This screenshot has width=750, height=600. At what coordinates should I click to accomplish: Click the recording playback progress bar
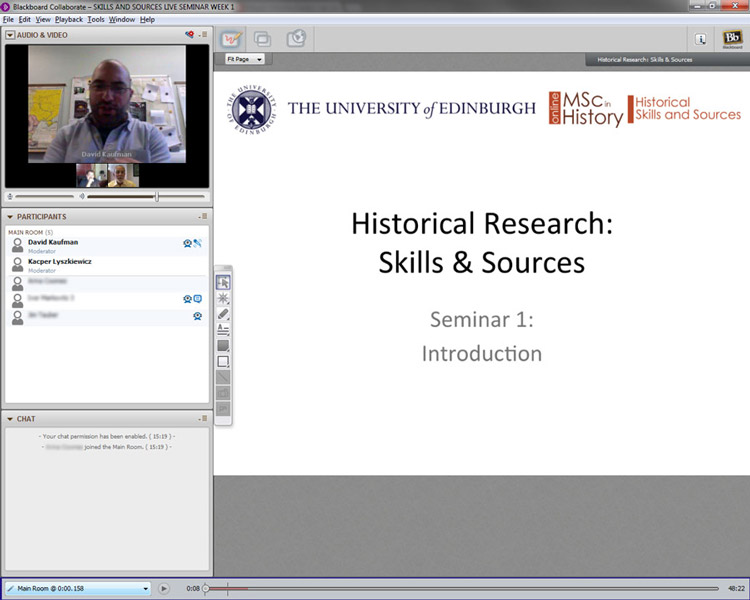(x=462, y=589)
